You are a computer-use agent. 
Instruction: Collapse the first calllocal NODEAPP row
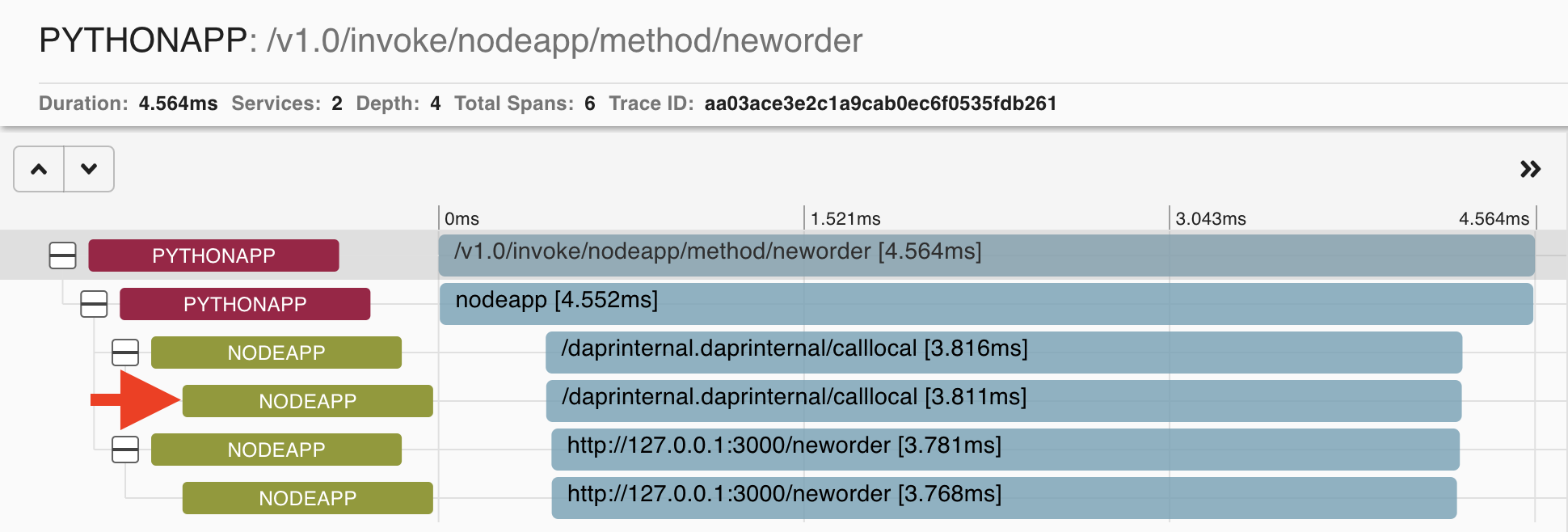tap(124, 353)
